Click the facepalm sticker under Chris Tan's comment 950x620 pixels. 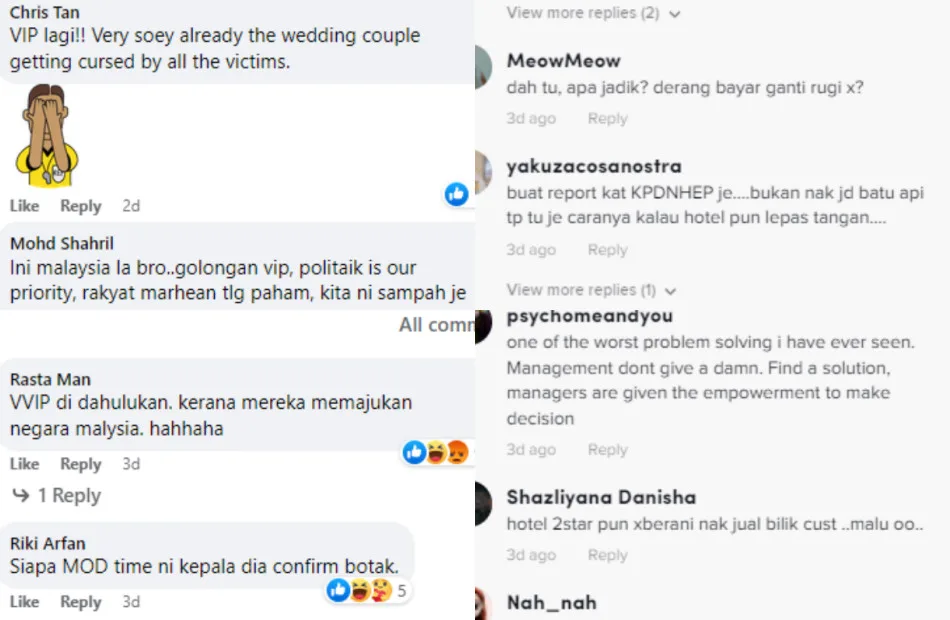click(47, 135)
